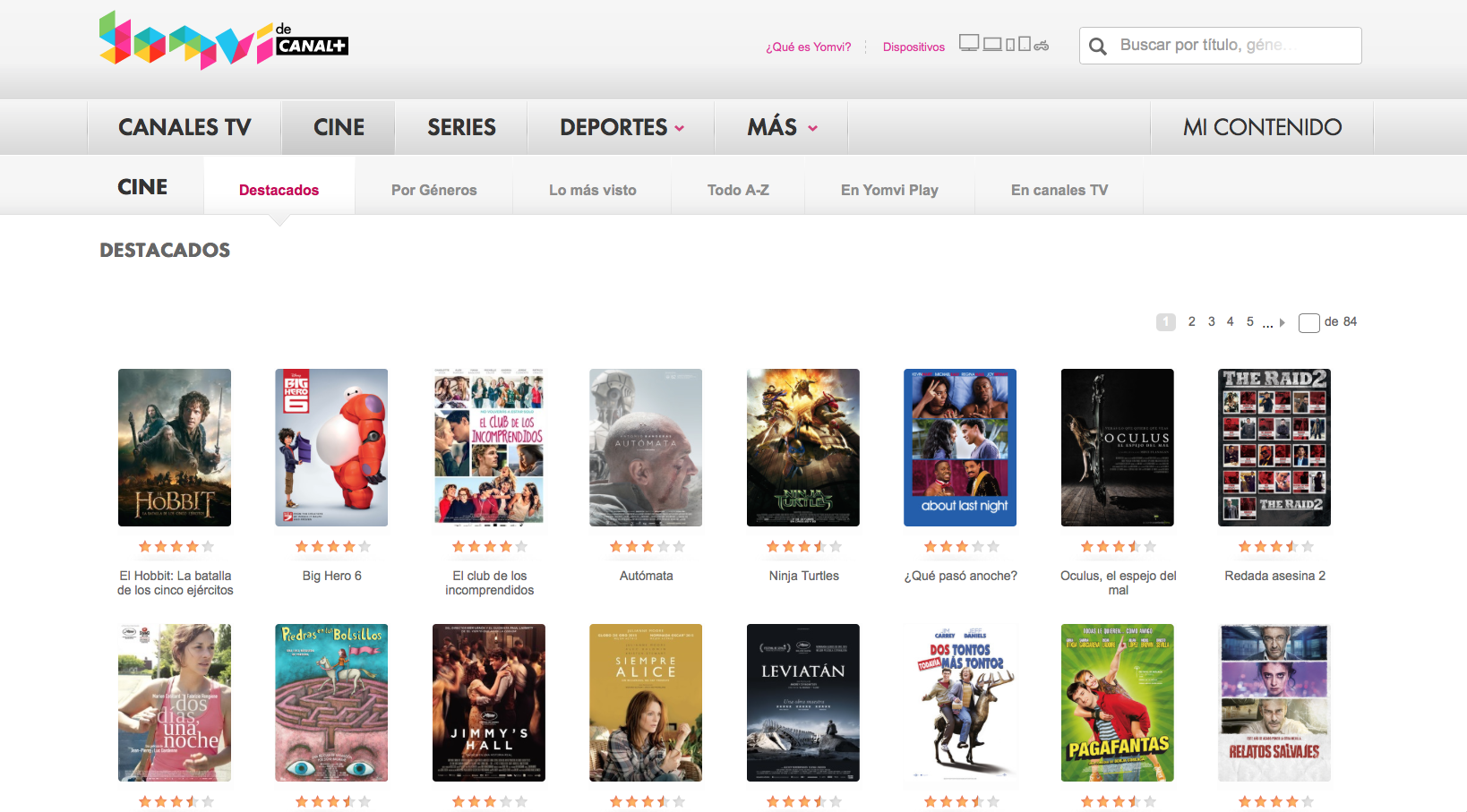
Task: Open Dos días, una noche poster
Action: [175, 703]
